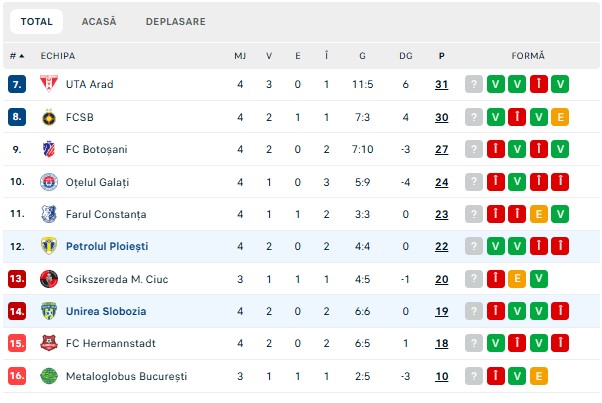Open the Unirea Slobozia team page
The width and height of the screenshot is (602, 403).
click(x=106, y=311)
